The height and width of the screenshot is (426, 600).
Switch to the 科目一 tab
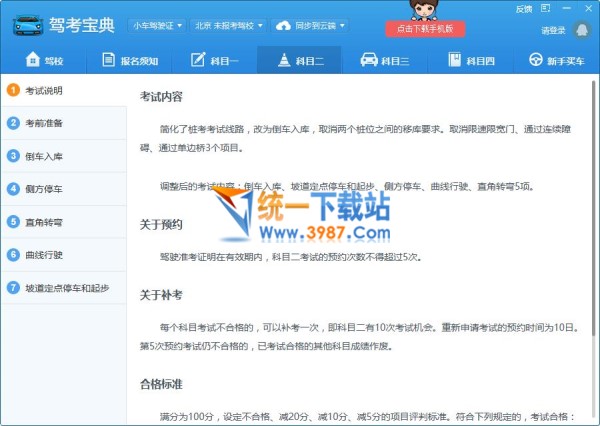(214, 60)
